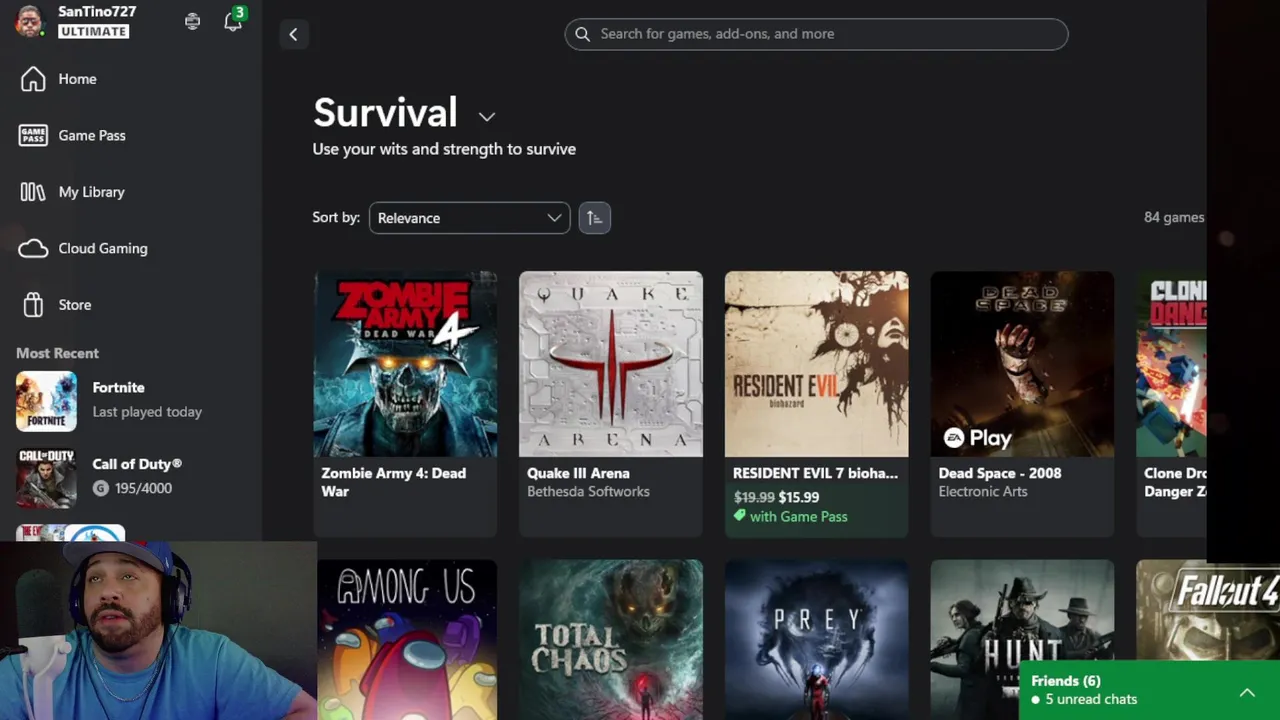Click the Game Pass tag icon on Resident Evil
1280x720 pixels.
point(740,516)
